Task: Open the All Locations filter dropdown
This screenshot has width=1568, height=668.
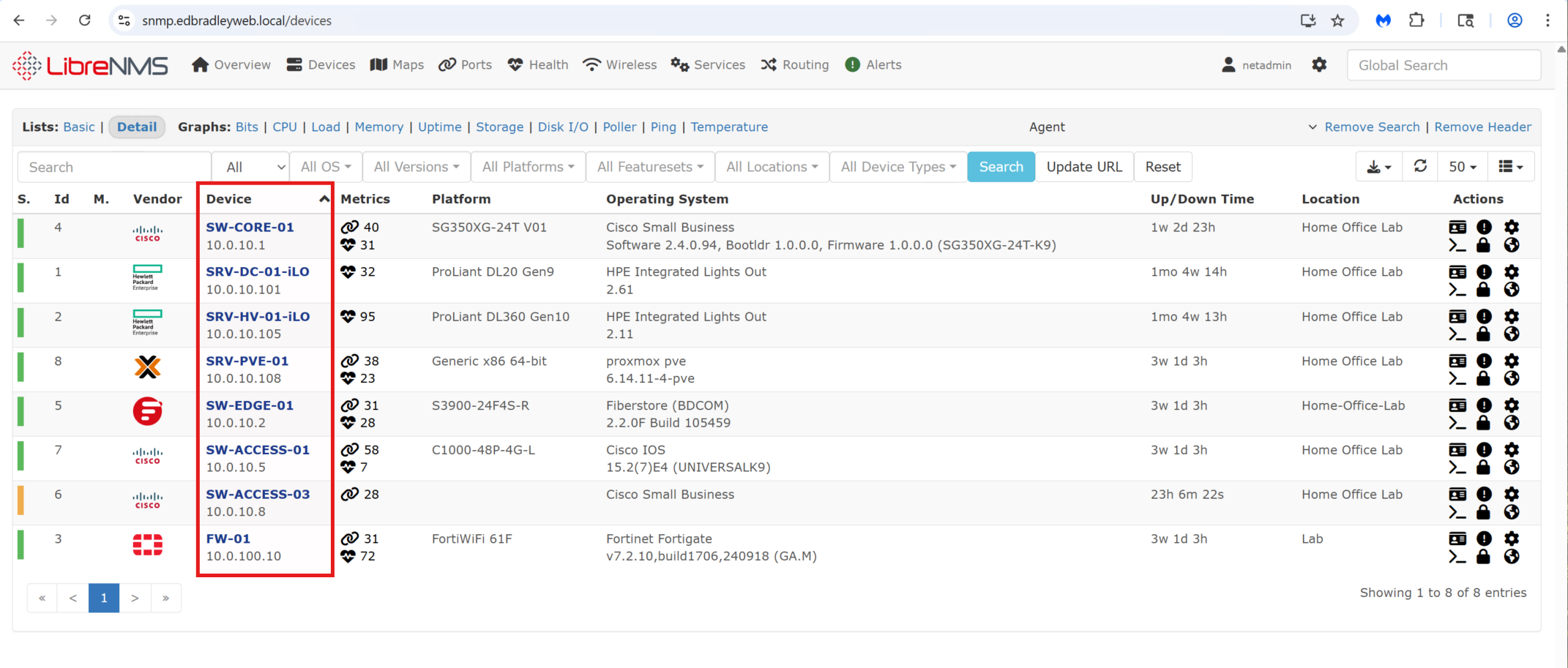Action: pos(772,167)
